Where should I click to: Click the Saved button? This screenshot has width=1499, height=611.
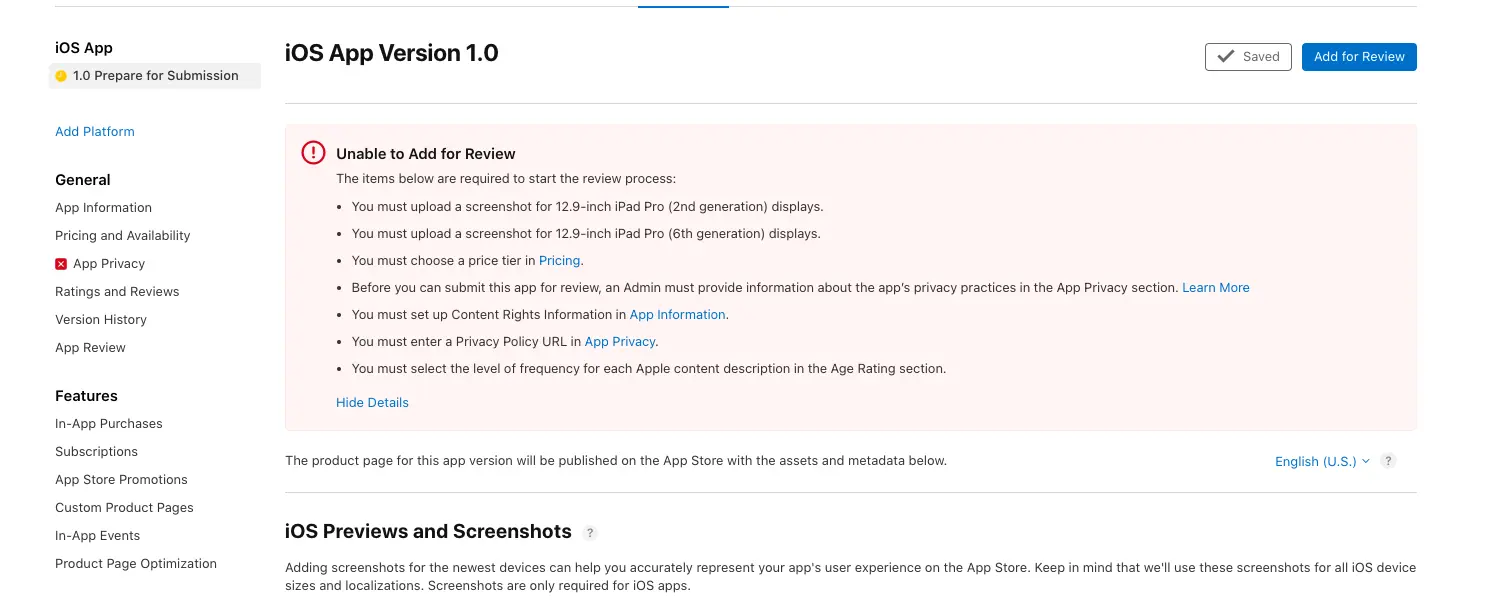(x=1248, y=57)
